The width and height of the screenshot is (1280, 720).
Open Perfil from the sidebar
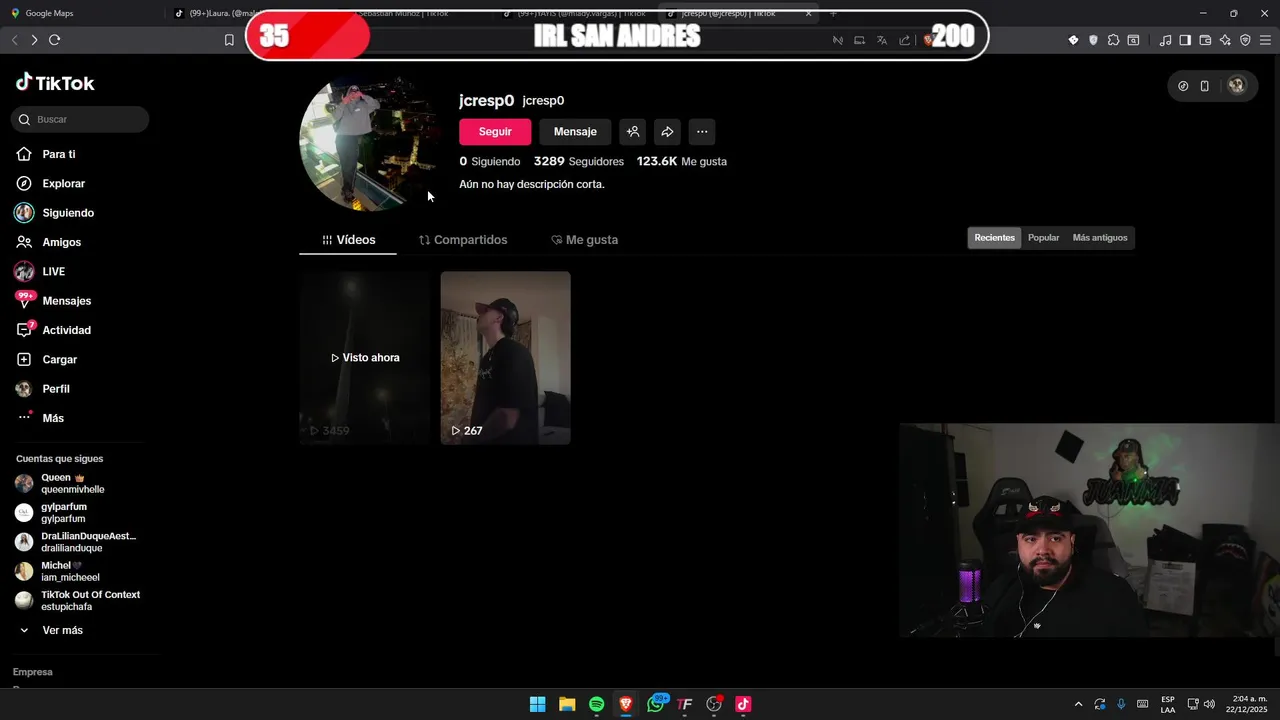click(43, 389)
